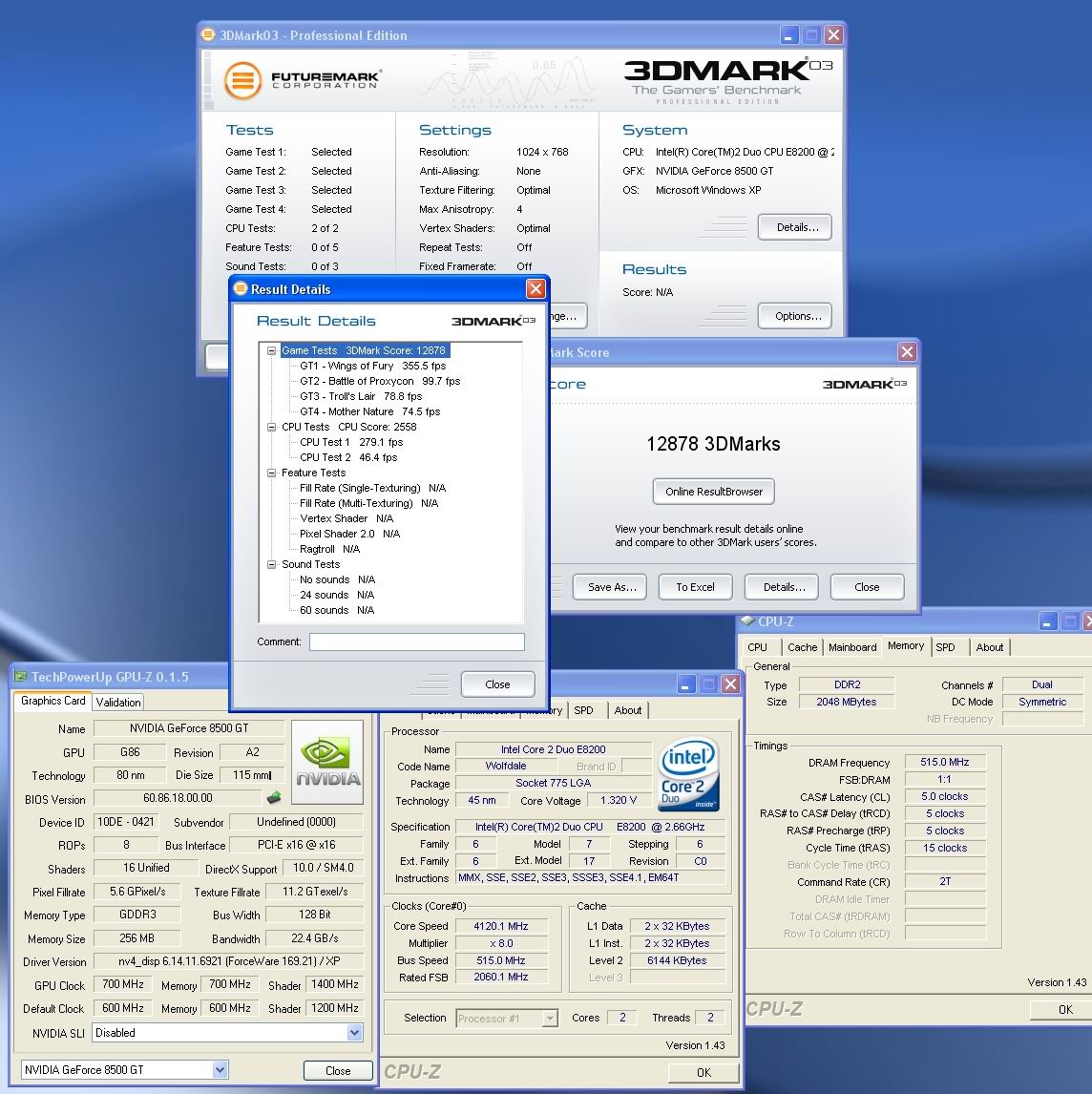Click GPU Clock value 700 MHz
The height and width of the screenshot is (1094, 1092).
pyautogui.click(x=123, y=984)
